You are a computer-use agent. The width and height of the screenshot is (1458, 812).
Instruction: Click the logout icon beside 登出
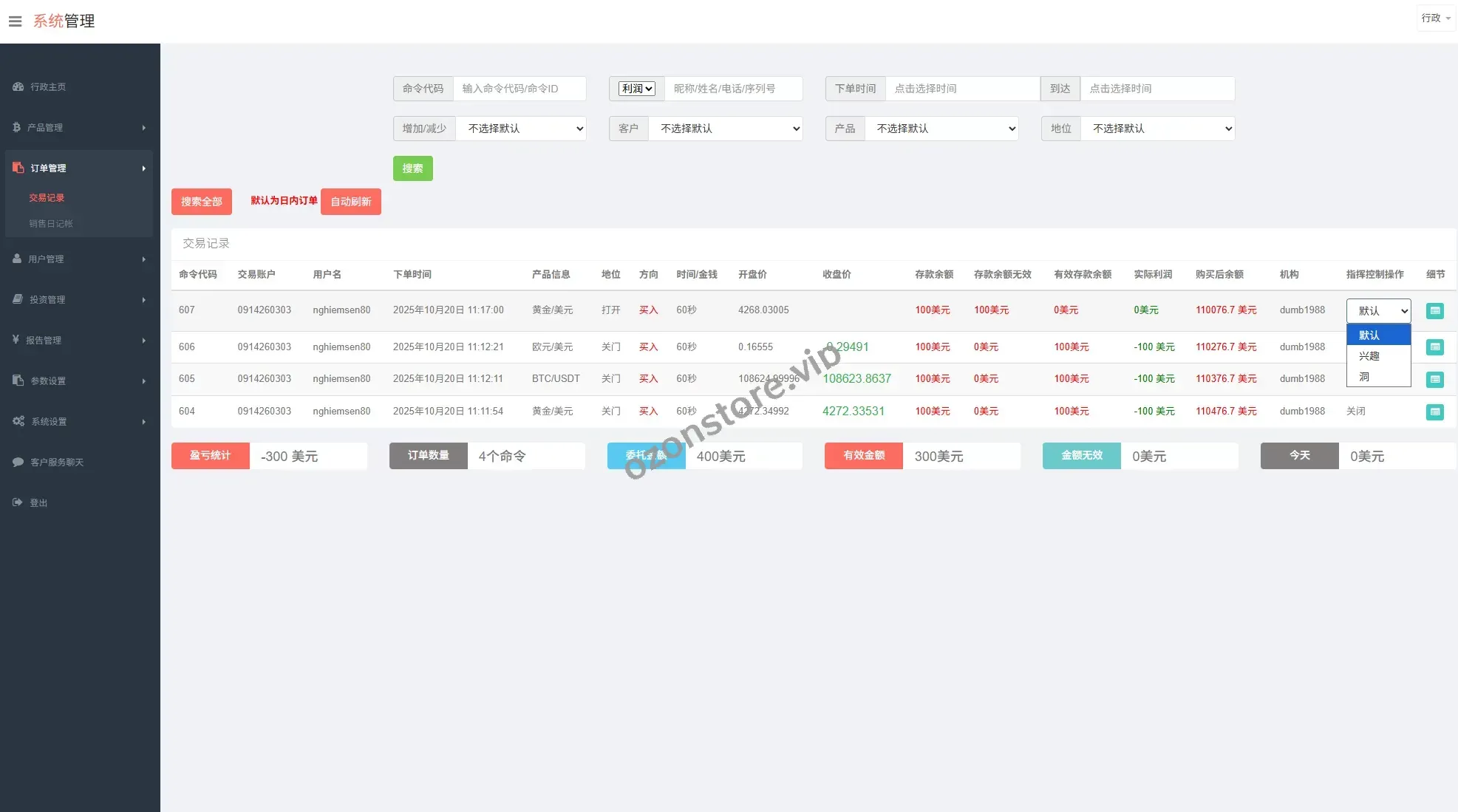point(18,502)
